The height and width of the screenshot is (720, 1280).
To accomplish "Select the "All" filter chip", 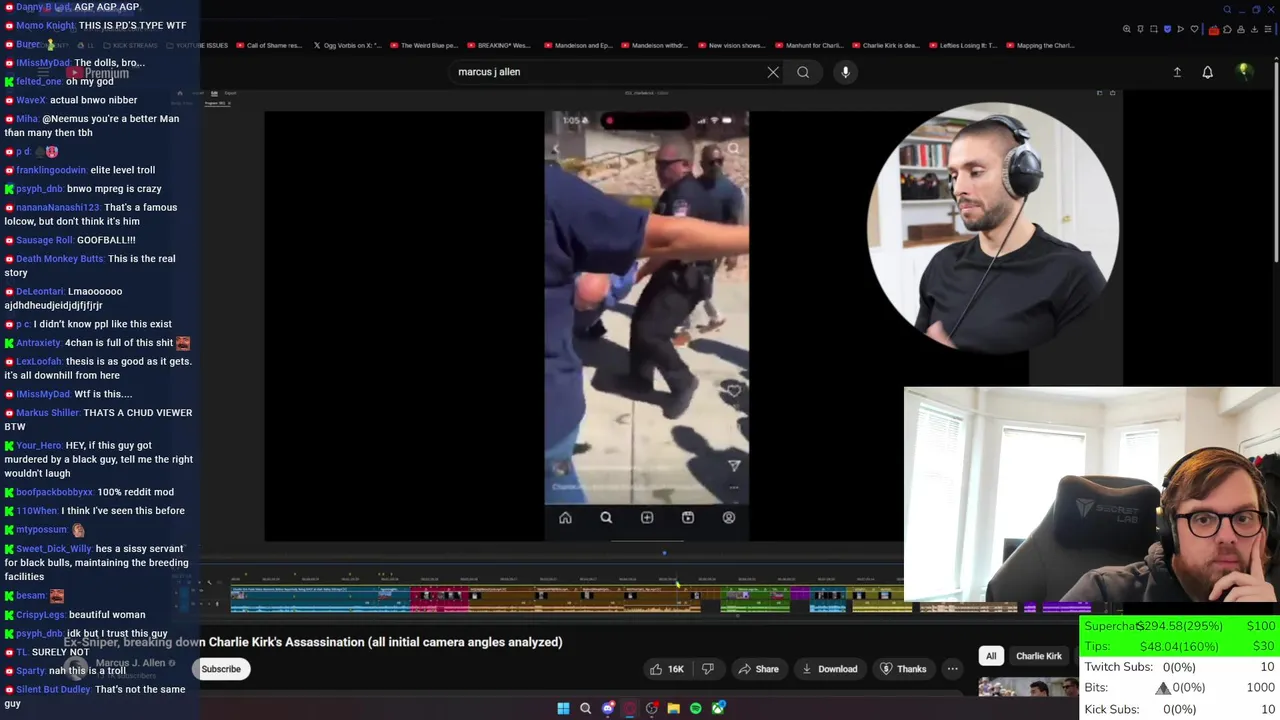I will point(991,656).
